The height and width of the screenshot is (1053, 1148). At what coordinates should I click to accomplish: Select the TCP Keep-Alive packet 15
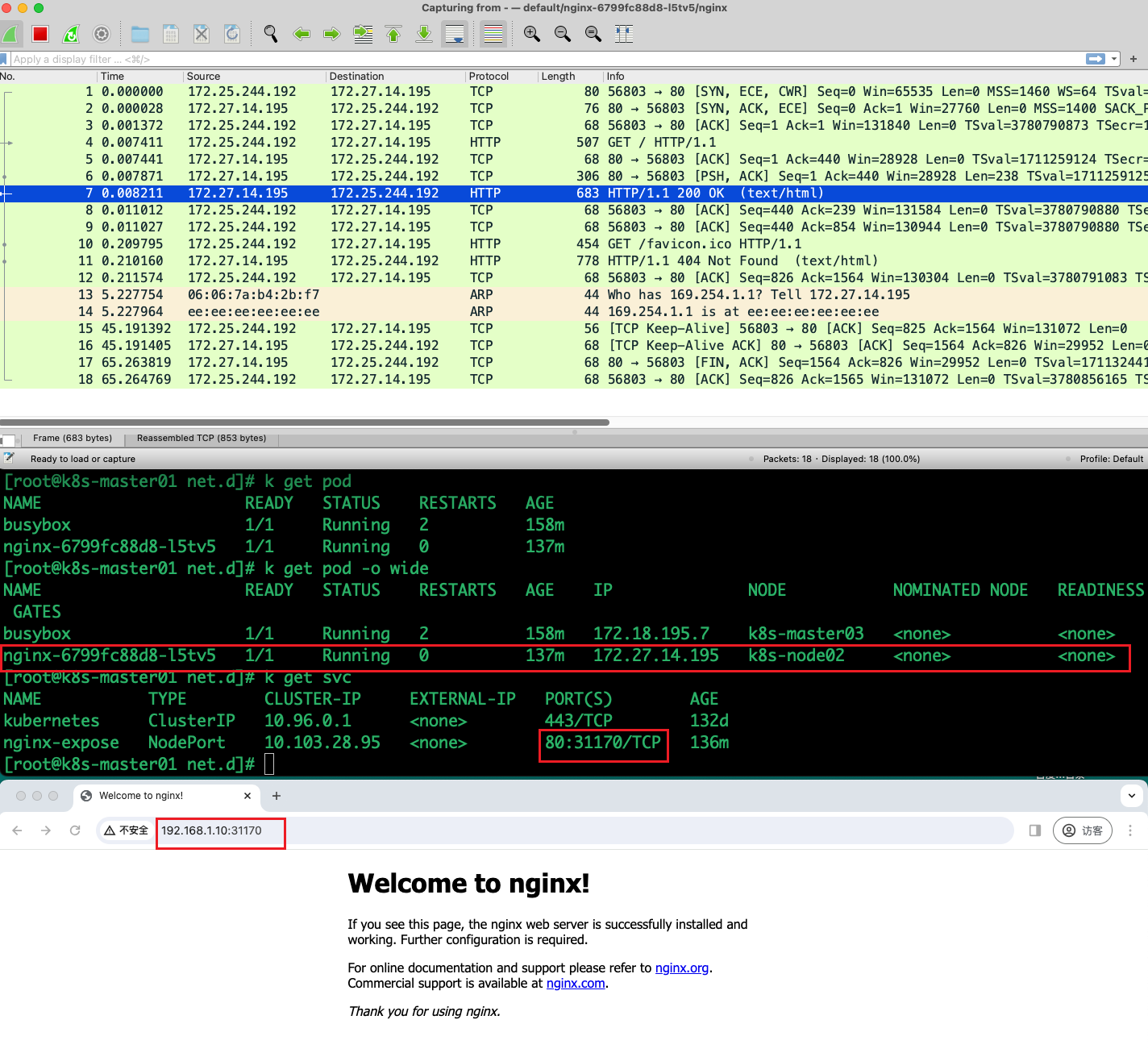coord(574,329)
